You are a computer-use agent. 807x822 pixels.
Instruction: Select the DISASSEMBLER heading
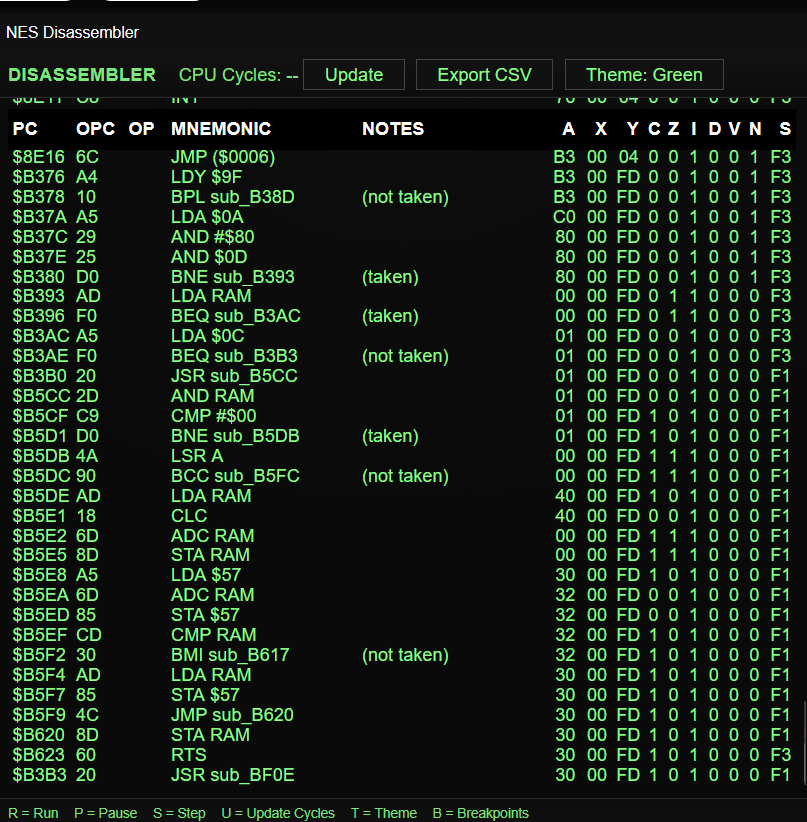coord(82,74)
